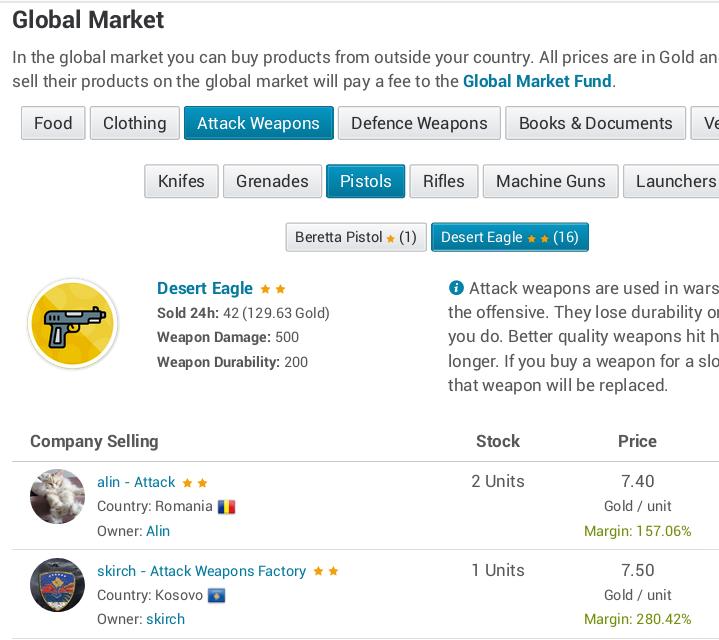Open owner Alin profile link

tap(158, 531)
